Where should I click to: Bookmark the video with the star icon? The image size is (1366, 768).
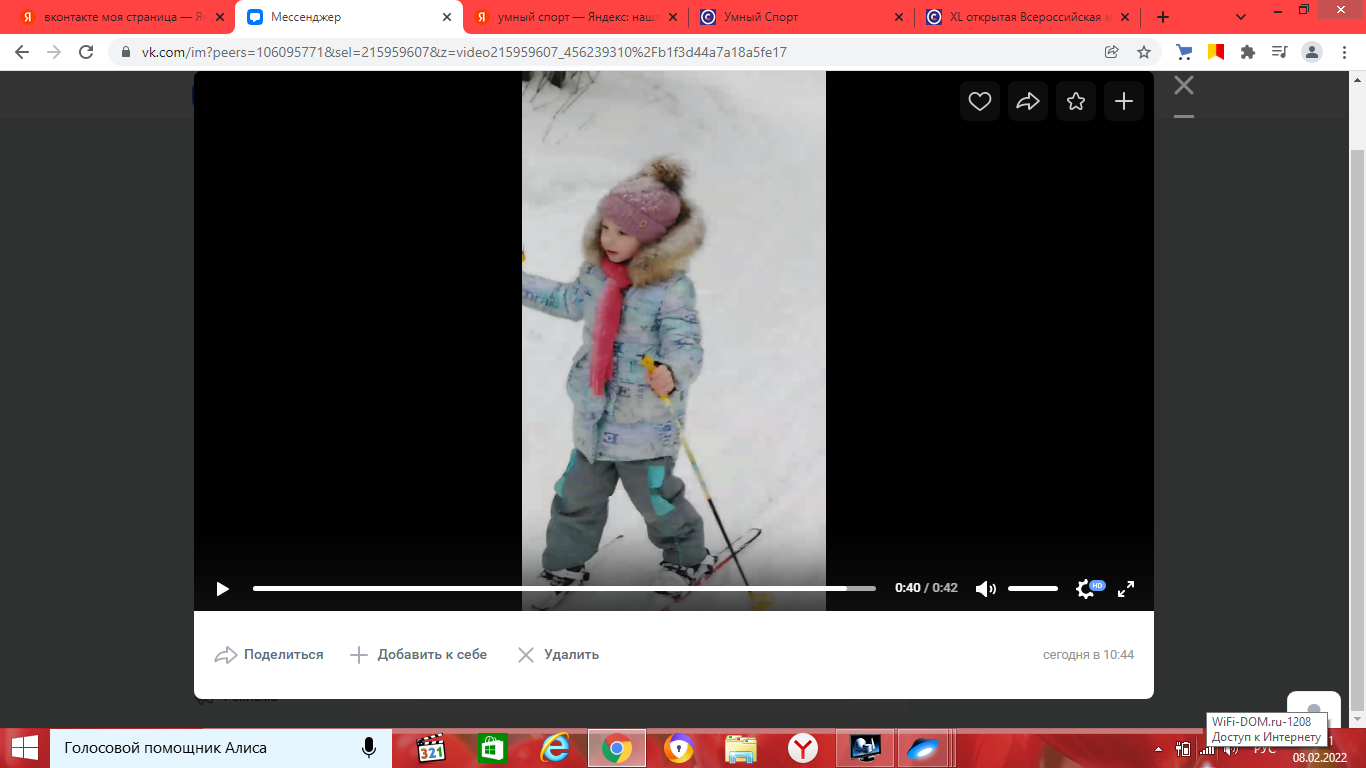click(1076, 101)
